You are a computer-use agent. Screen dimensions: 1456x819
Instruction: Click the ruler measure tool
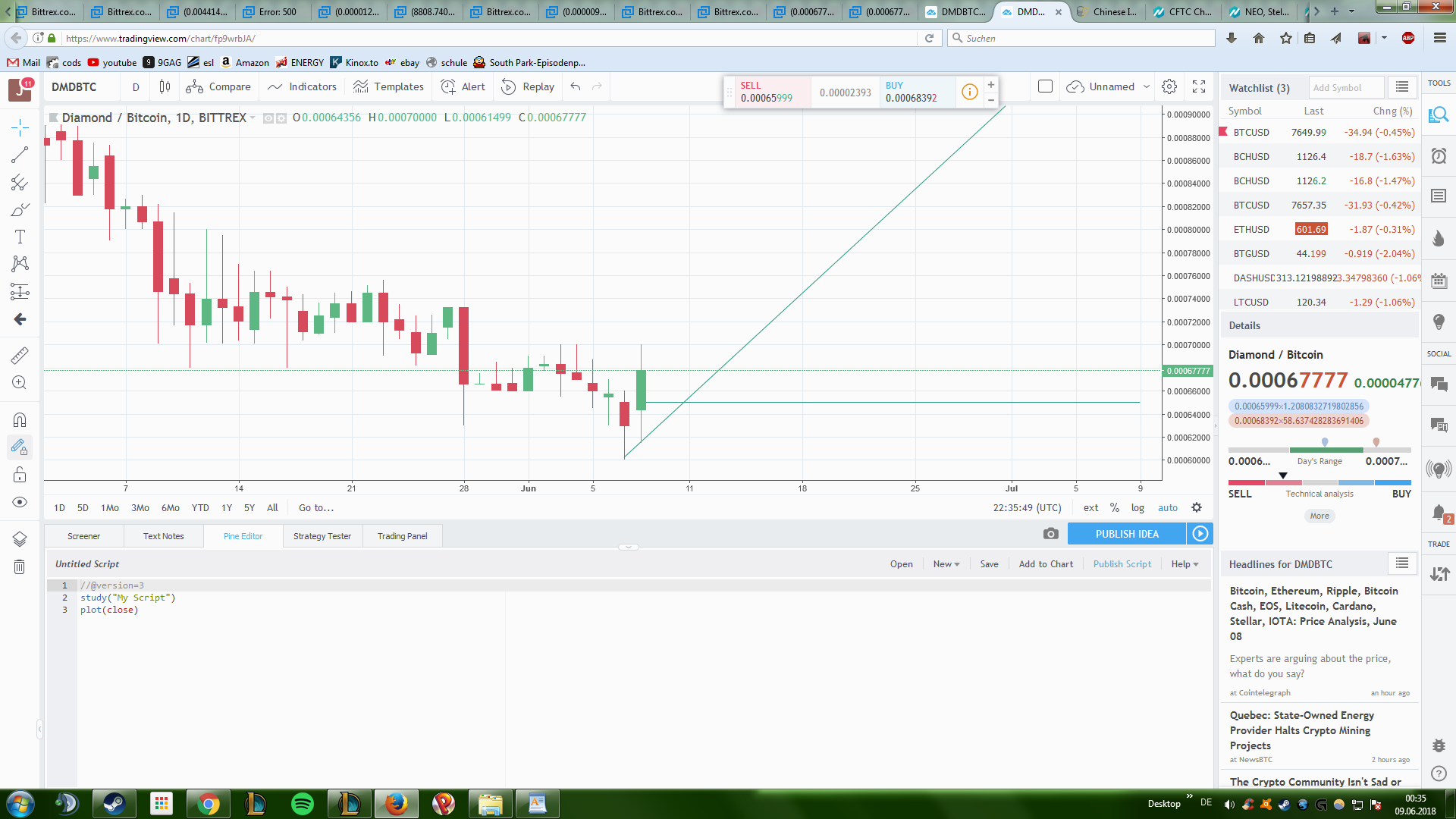[x=20, y=355]
